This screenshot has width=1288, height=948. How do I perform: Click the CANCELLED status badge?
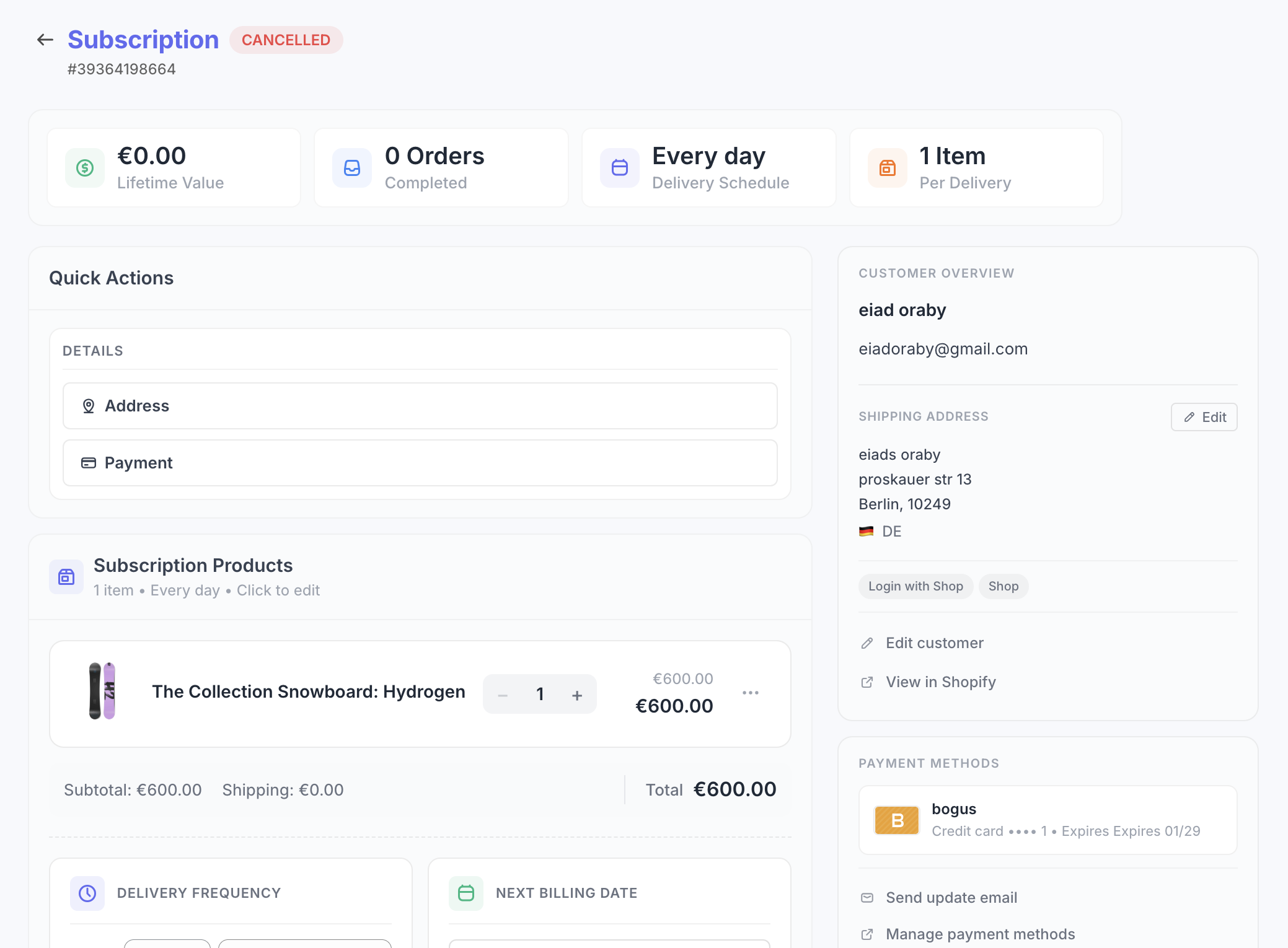click(286, 40)
